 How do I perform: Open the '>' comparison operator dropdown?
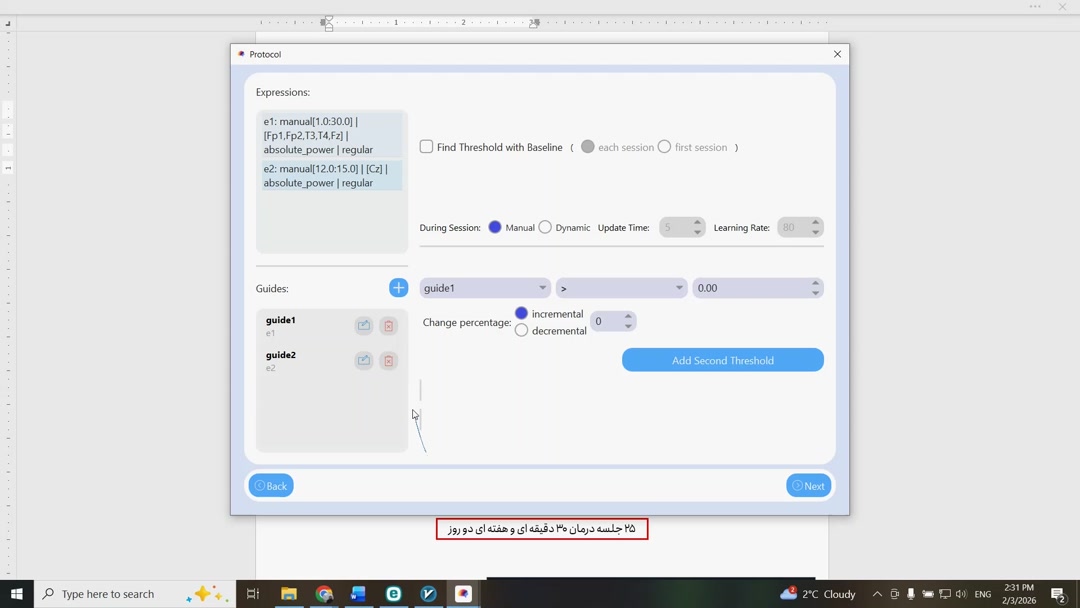pos(621,288)
